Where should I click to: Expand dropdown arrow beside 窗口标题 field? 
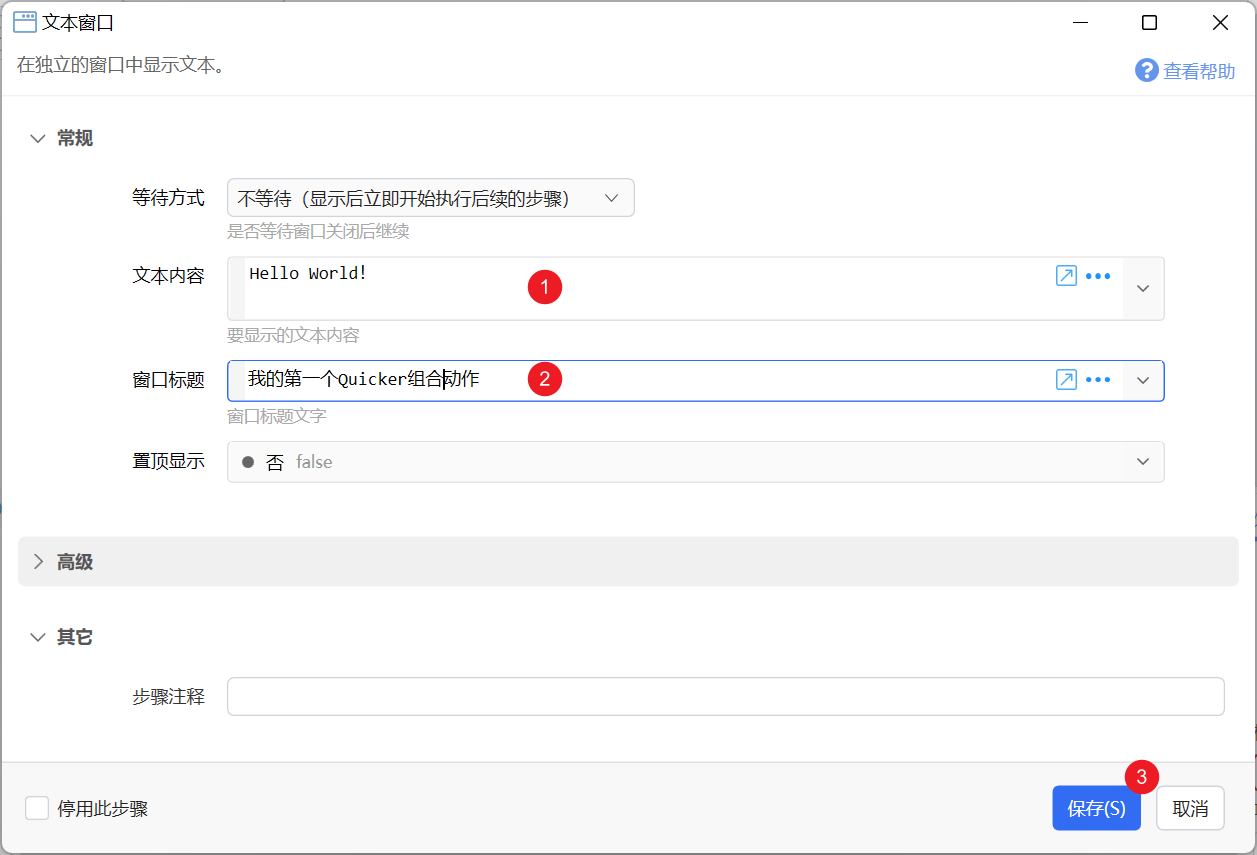(1144, 380)
